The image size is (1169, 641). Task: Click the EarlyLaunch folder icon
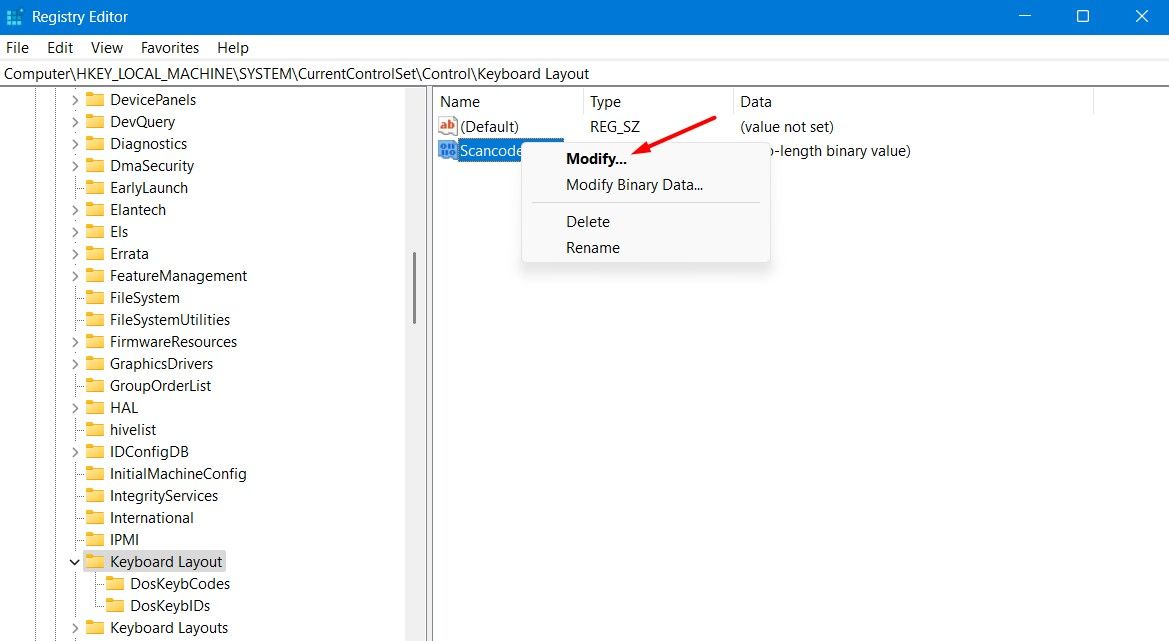coord(95,187)
